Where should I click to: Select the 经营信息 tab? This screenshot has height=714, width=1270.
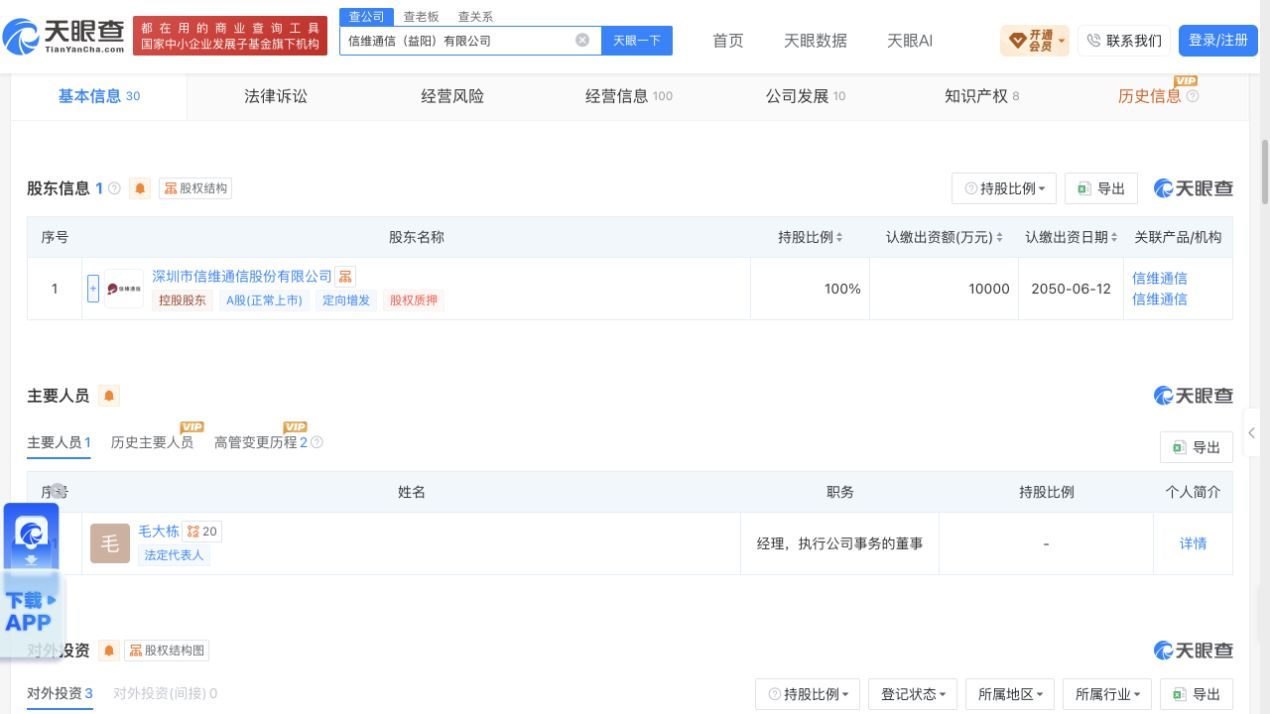pyautogui.click(x=629, y=96)
